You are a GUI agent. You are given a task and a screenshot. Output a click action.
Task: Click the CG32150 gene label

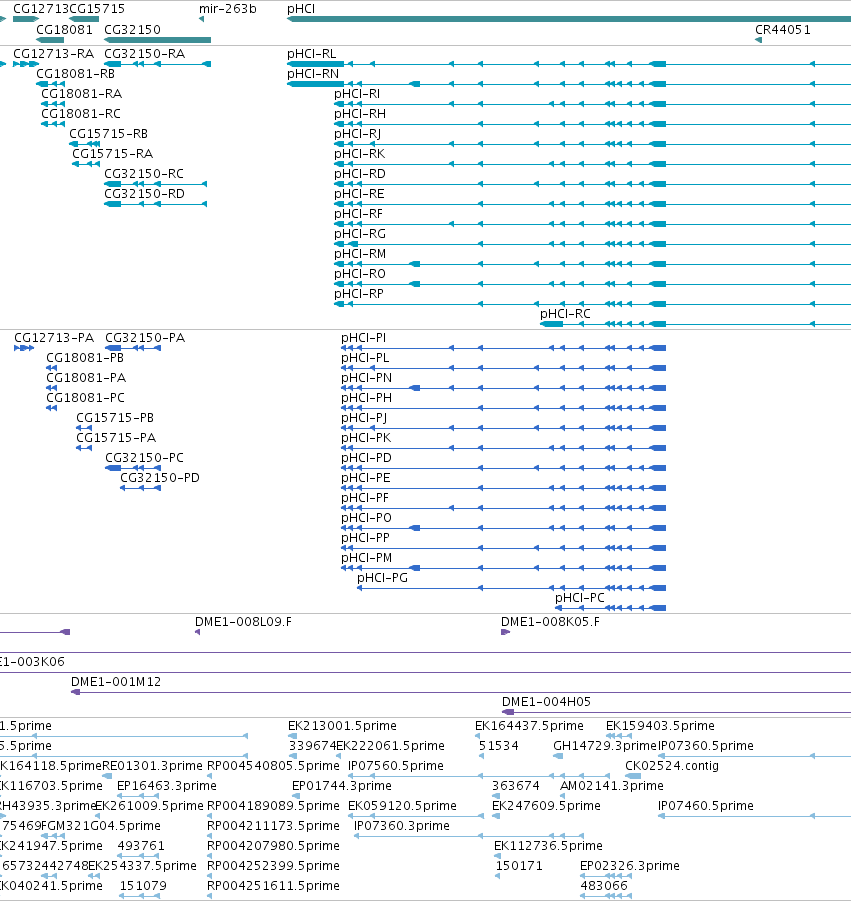[x=132, y=30]
